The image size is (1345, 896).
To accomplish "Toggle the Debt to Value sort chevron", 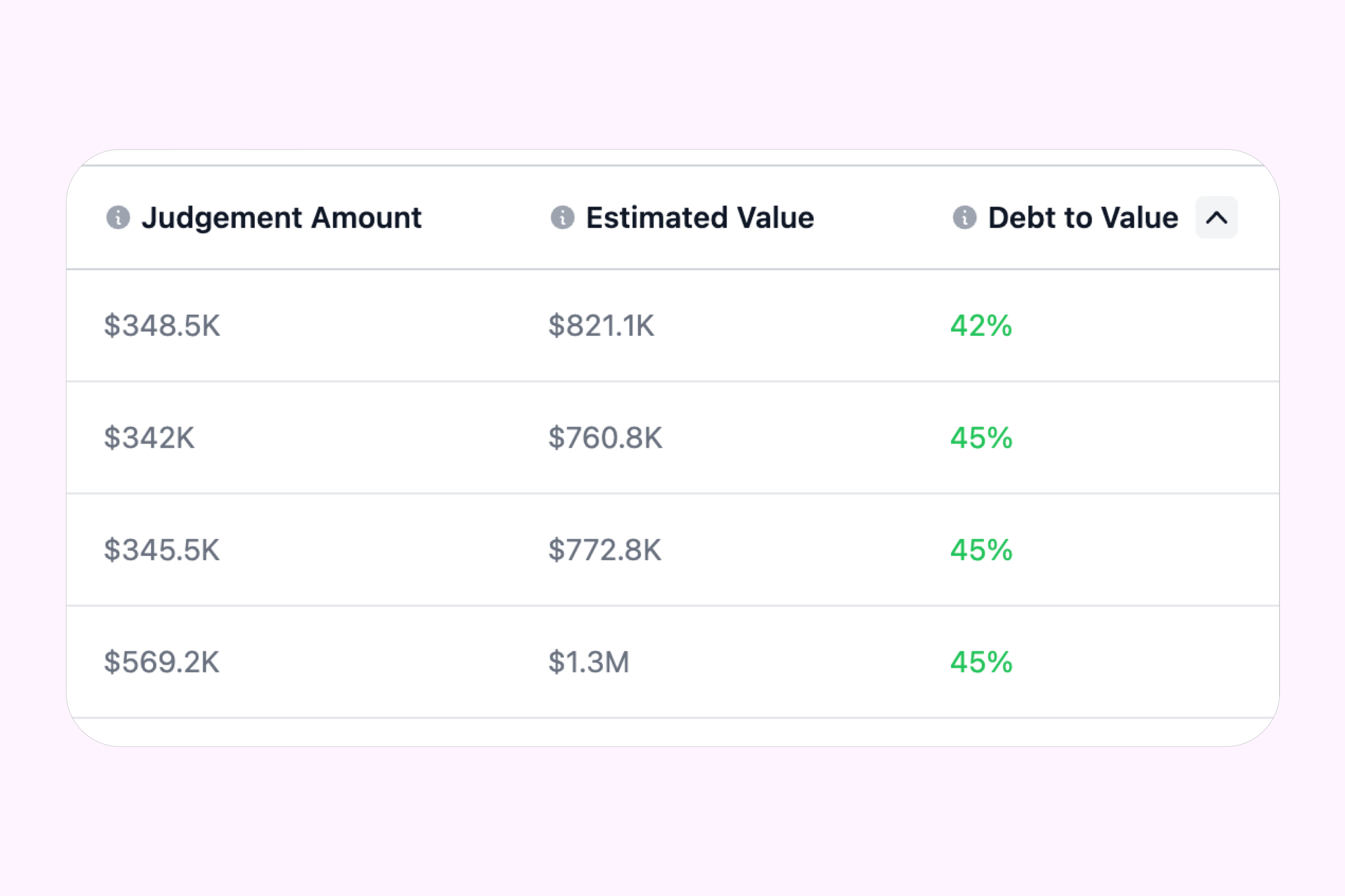I will pyautogui.click(x=1216, y=218).
